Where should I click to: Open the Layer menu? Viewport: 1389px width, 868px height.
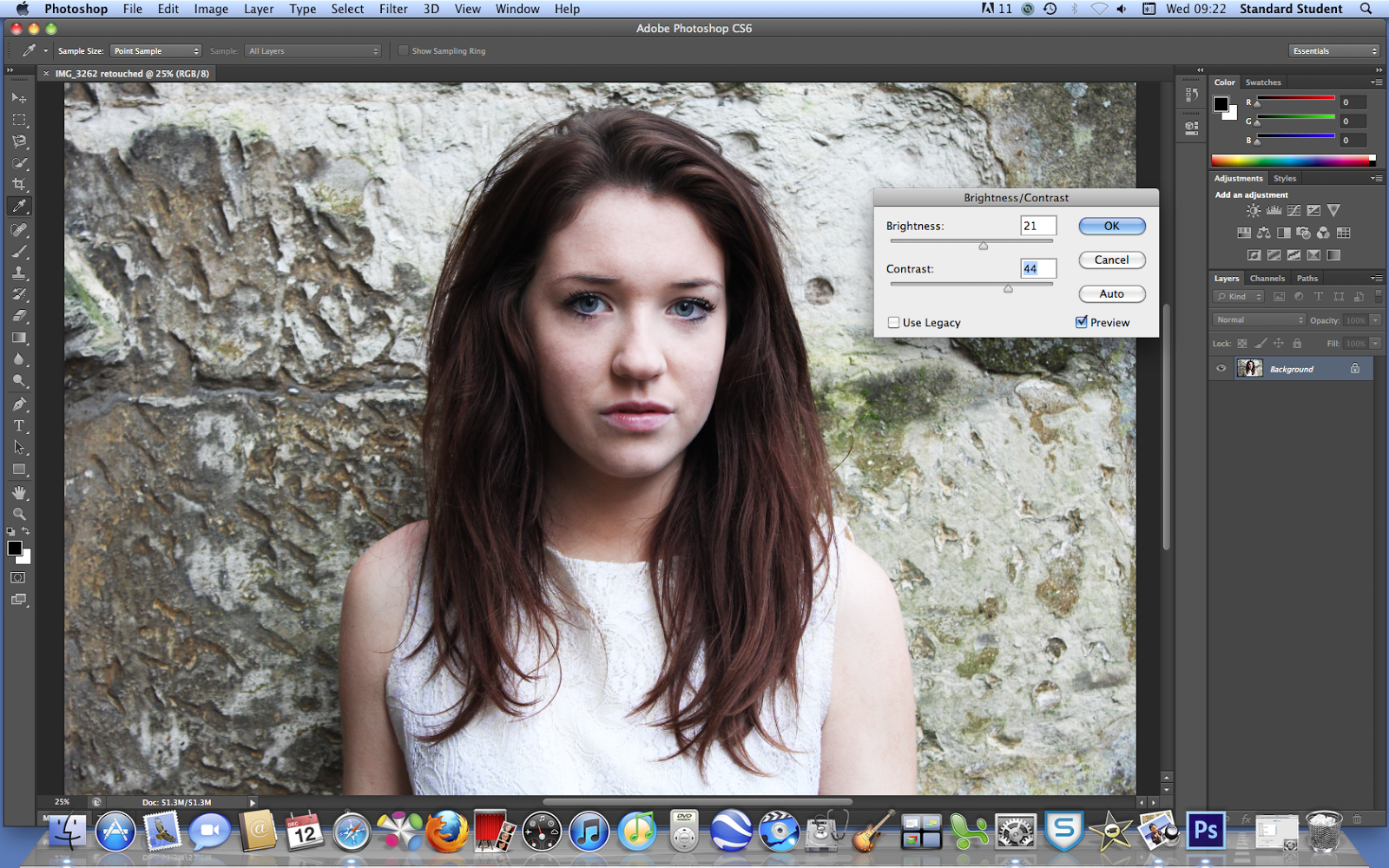tap(259, 9)
